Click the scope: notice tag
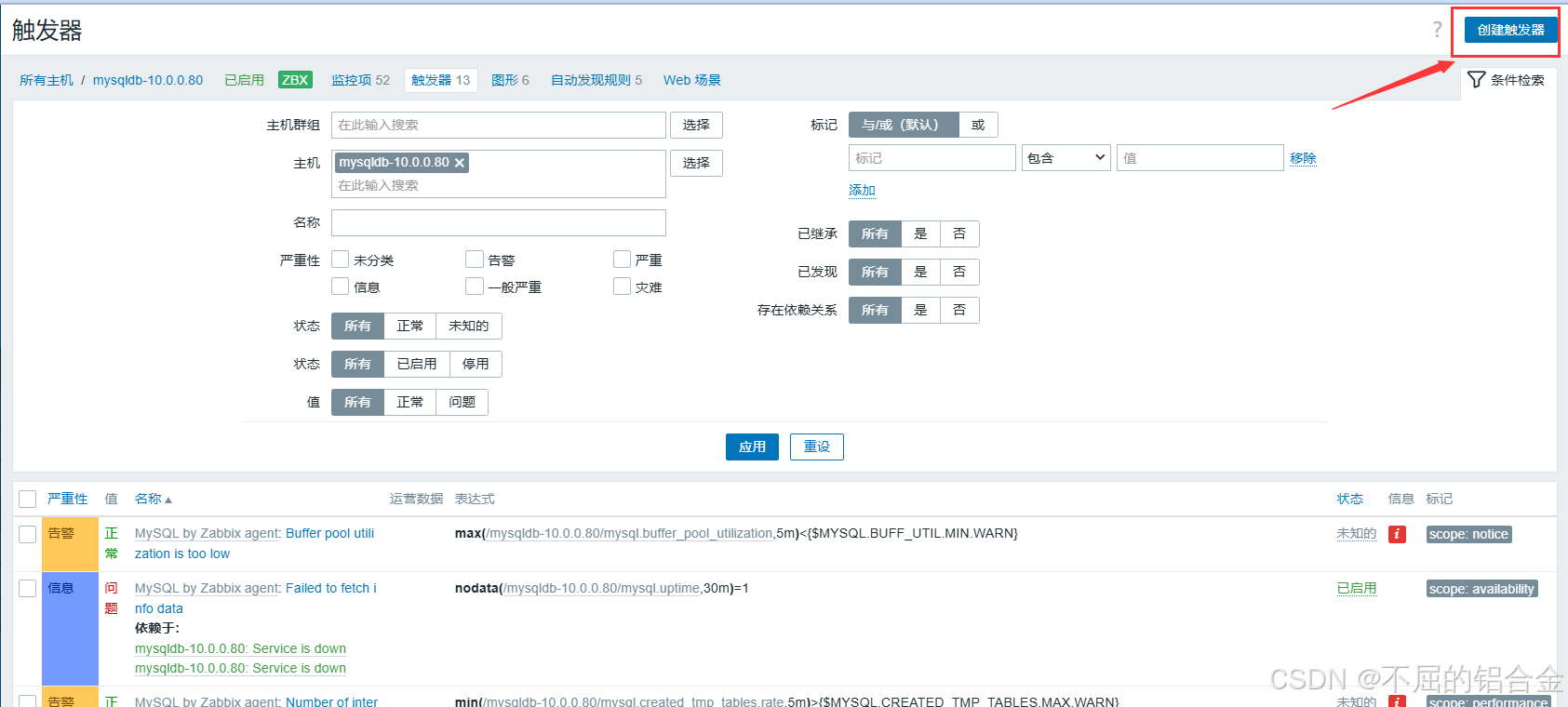 1468,534
